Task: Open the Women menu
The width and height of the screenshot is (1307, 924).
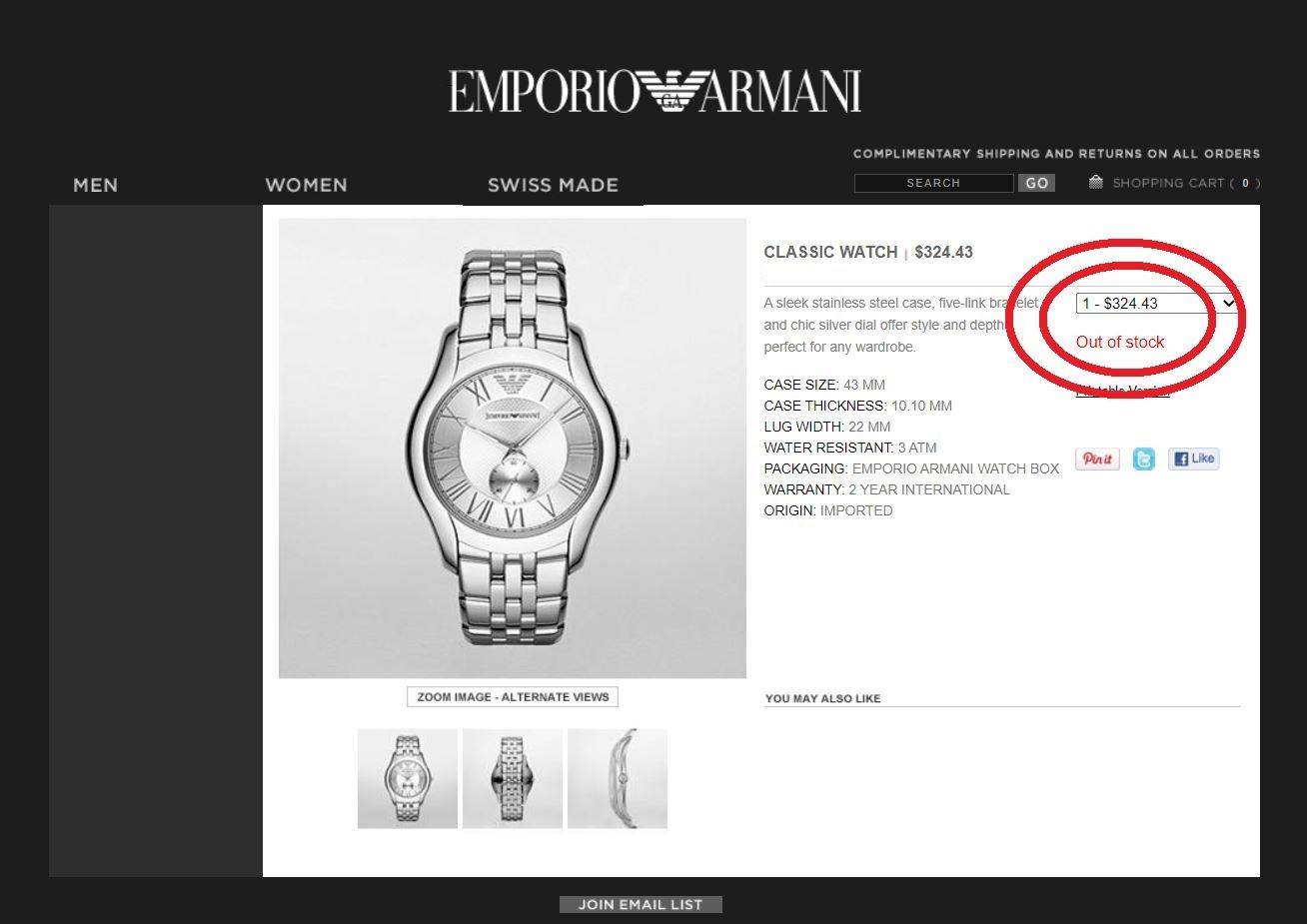Action: [306, 185]
